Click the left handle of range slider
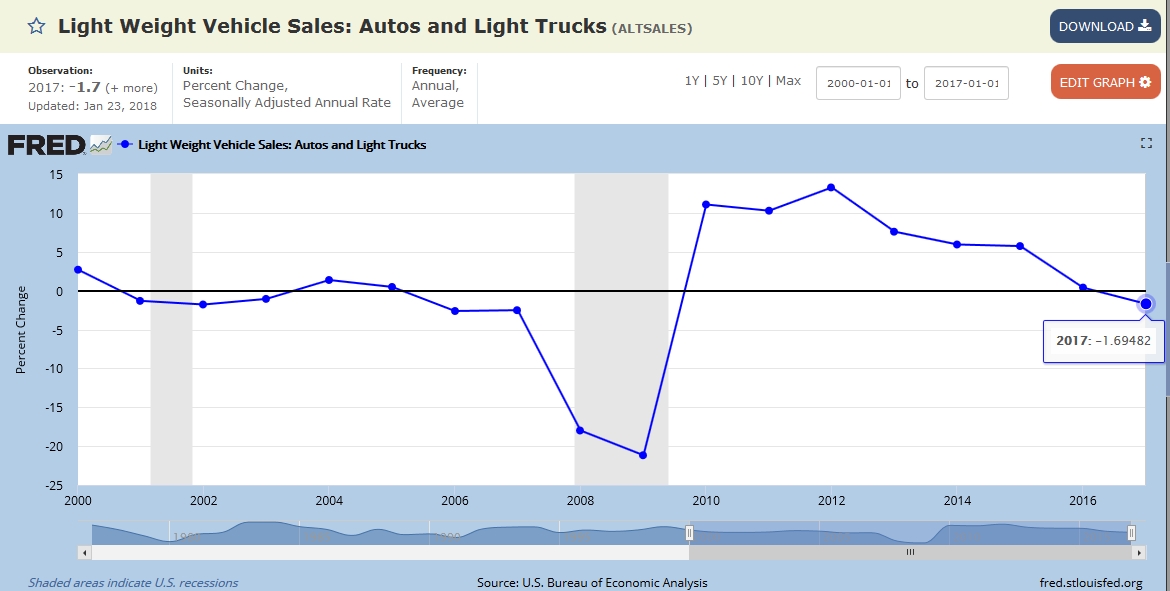This screenshot has width=1170, height=591. (x=688, y=533)
